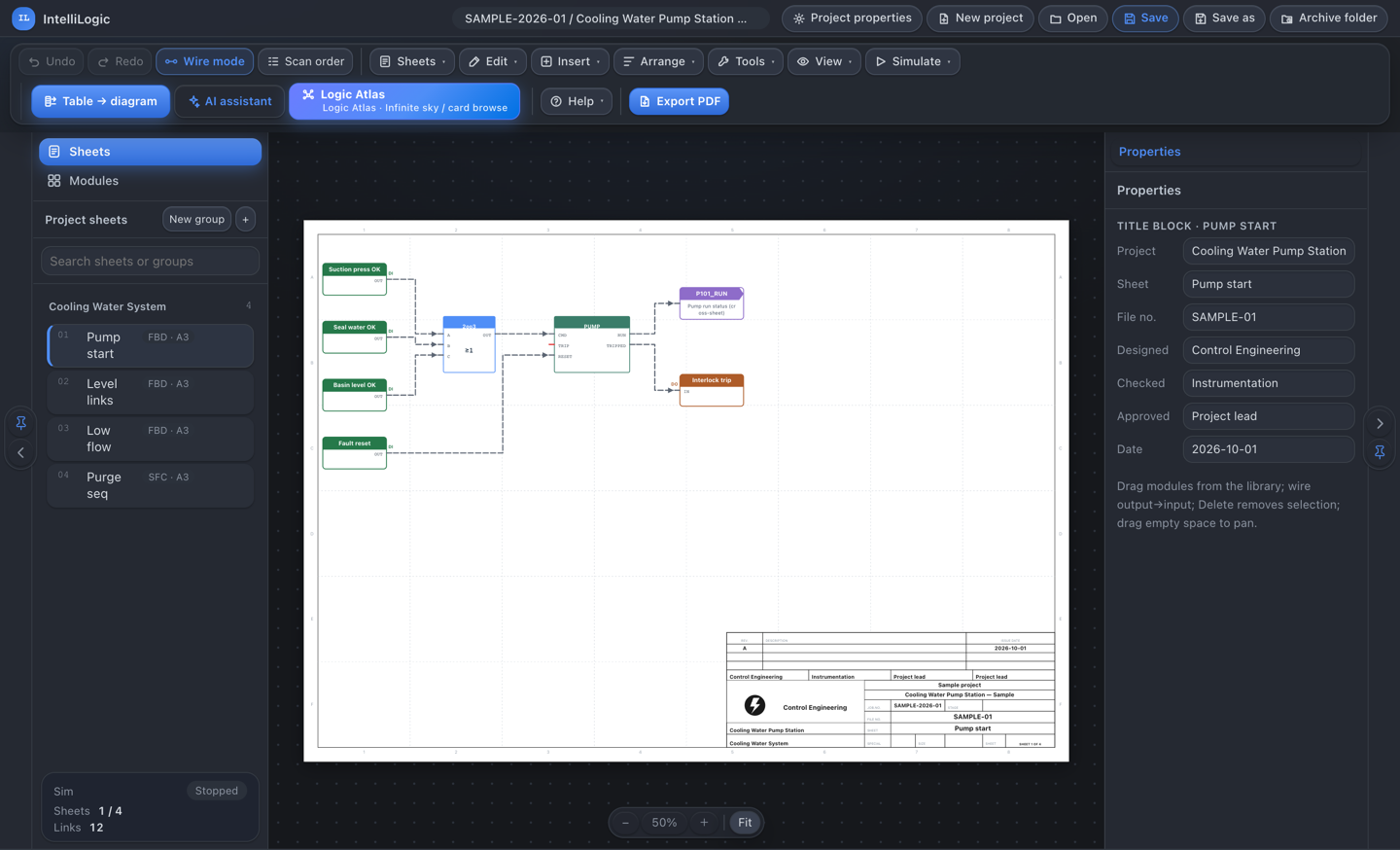Pin the left sidebar
Viewport: 1400px width, 850px height.
20,423
